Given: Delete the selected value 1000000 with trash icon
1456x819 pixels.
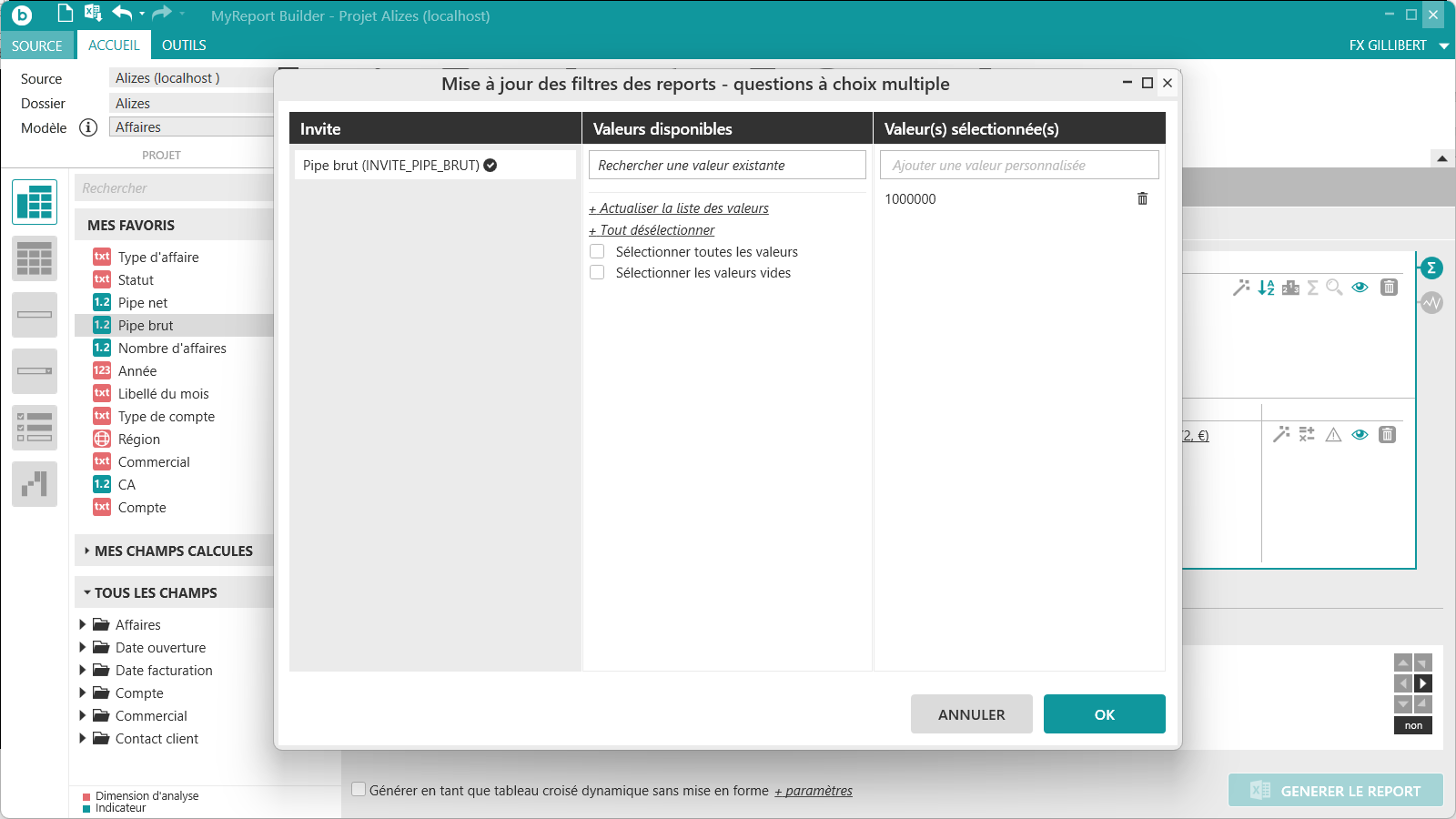Looking at the screenshot, I should 1142,198.
